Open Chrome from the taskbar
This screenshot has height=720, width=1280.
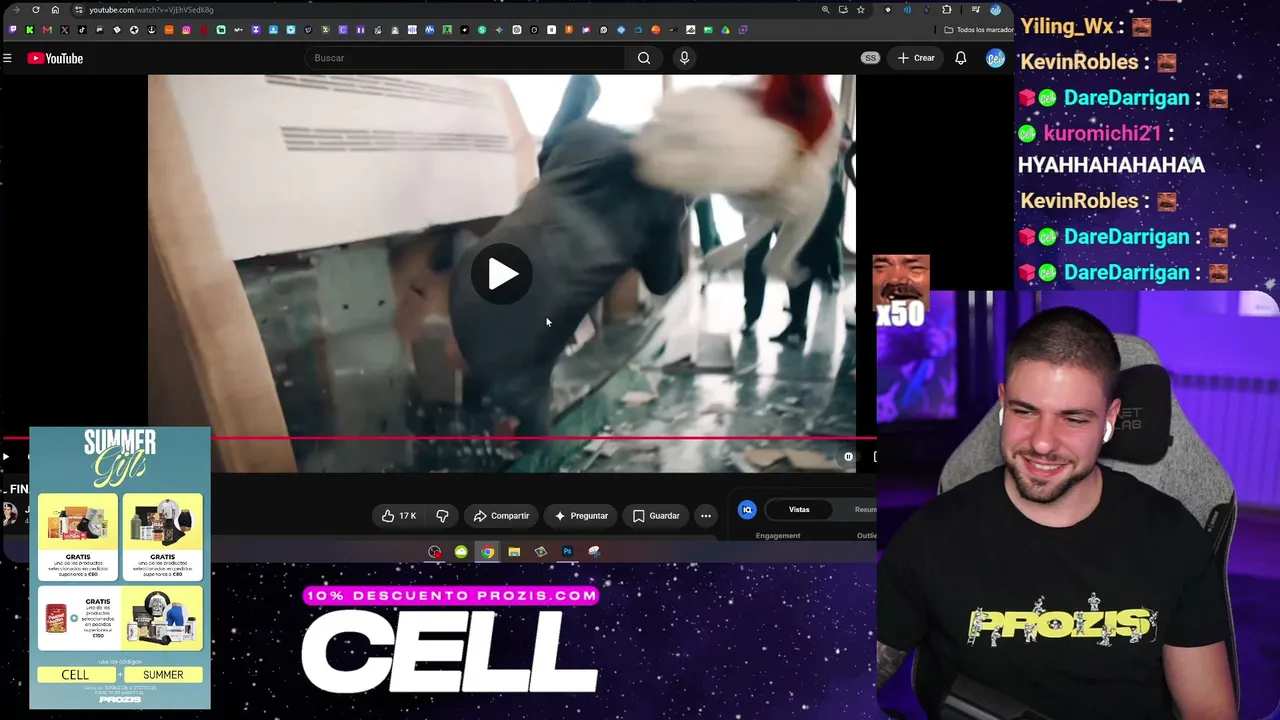(487, 552)
